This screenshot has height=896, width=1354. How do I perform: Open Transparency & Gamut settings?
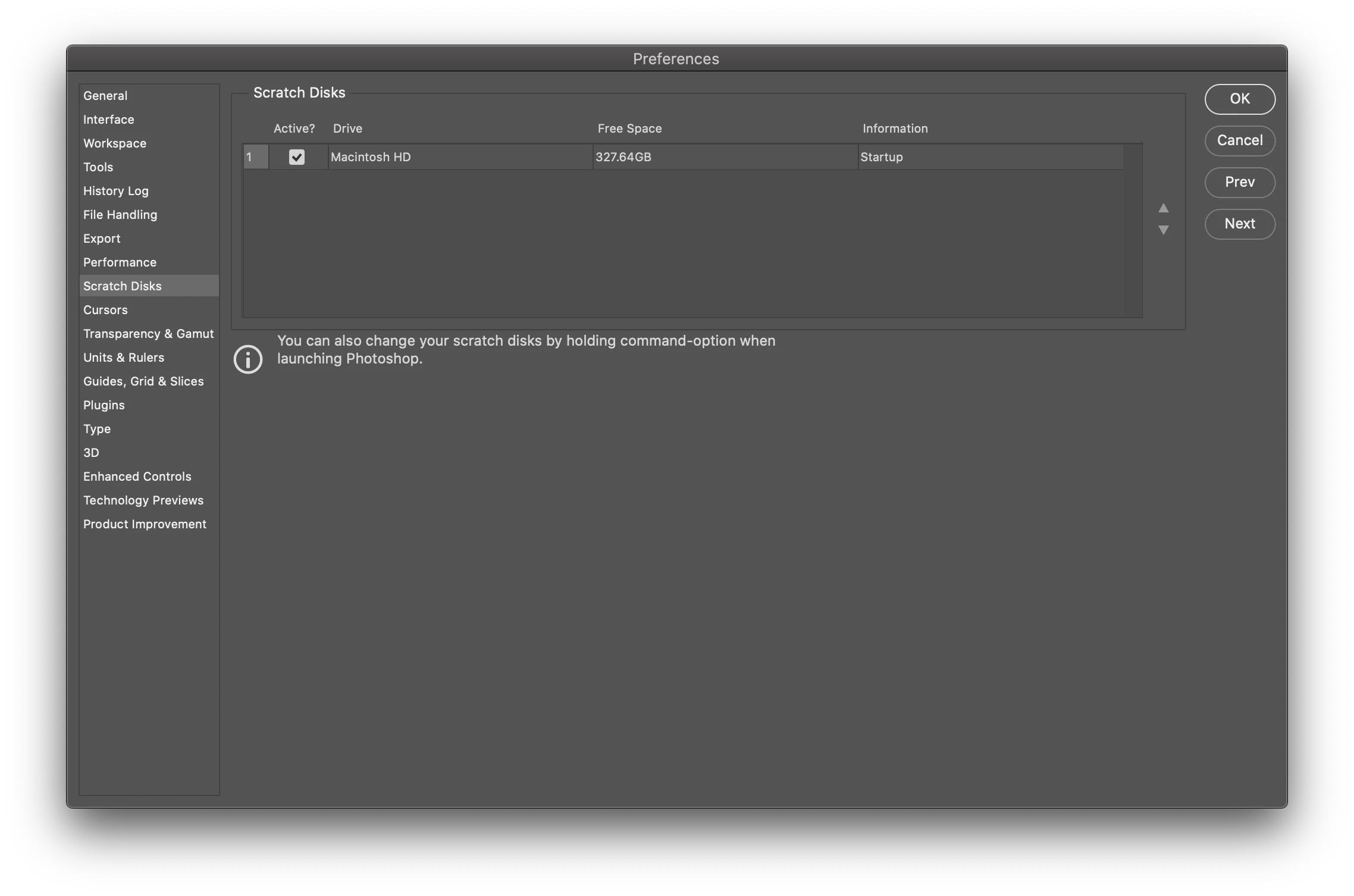click(148, 334)
